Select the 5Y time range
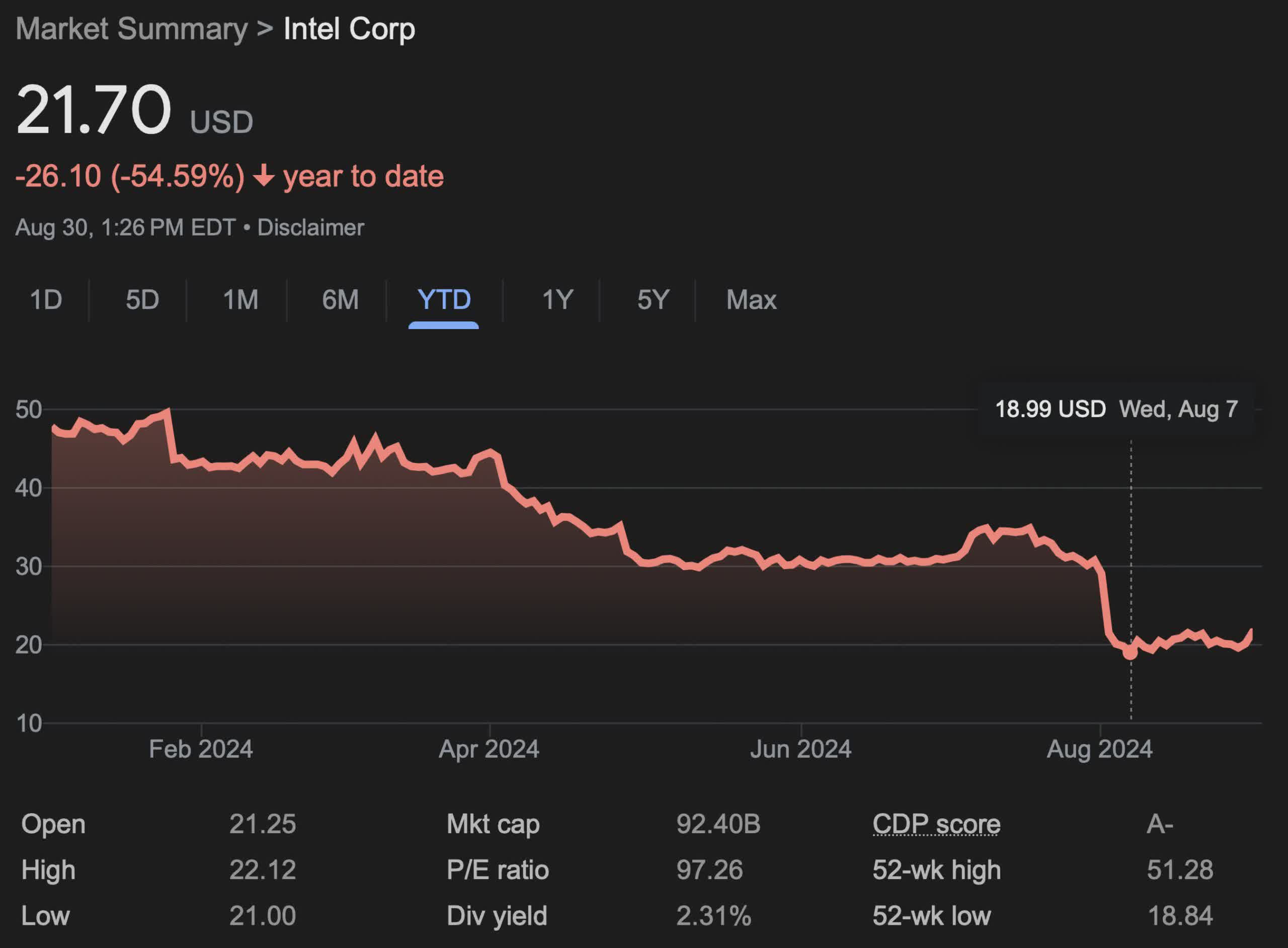1288x948 pixels. pyautogui.click(x=654, y=299)
